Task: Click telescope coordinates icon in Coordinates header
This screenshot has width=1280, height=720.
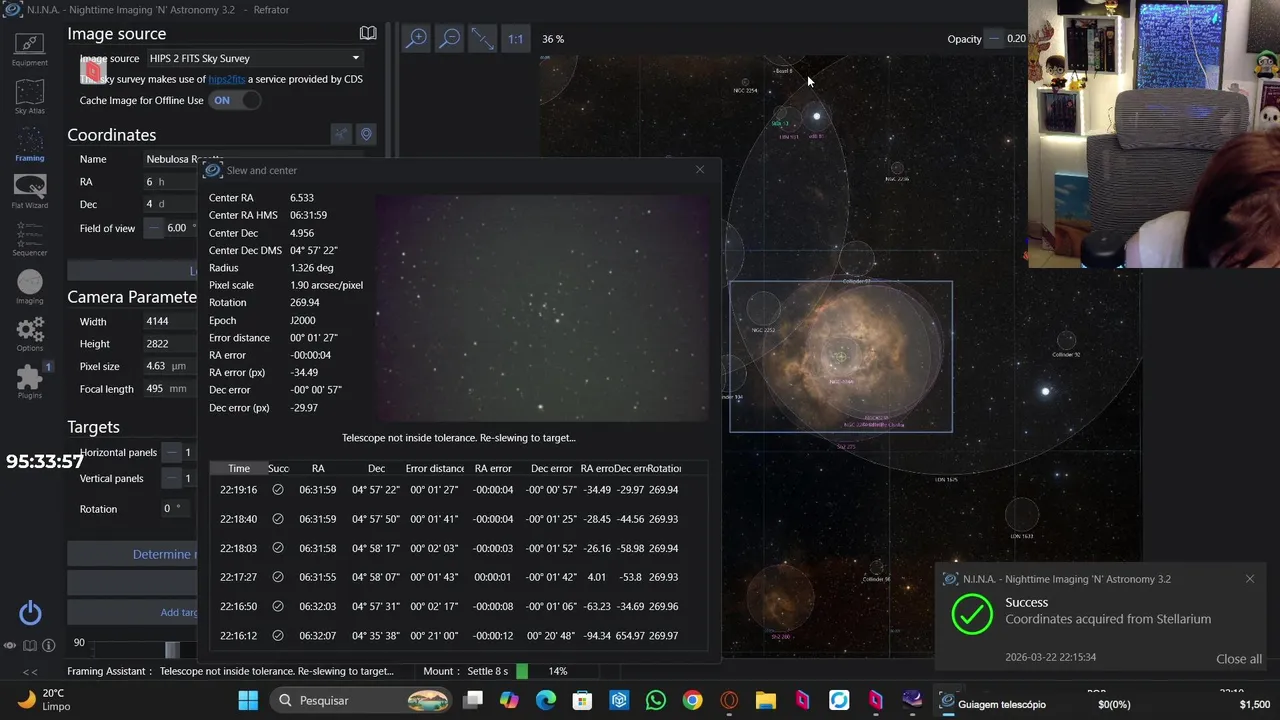Action: pos(341,134)
